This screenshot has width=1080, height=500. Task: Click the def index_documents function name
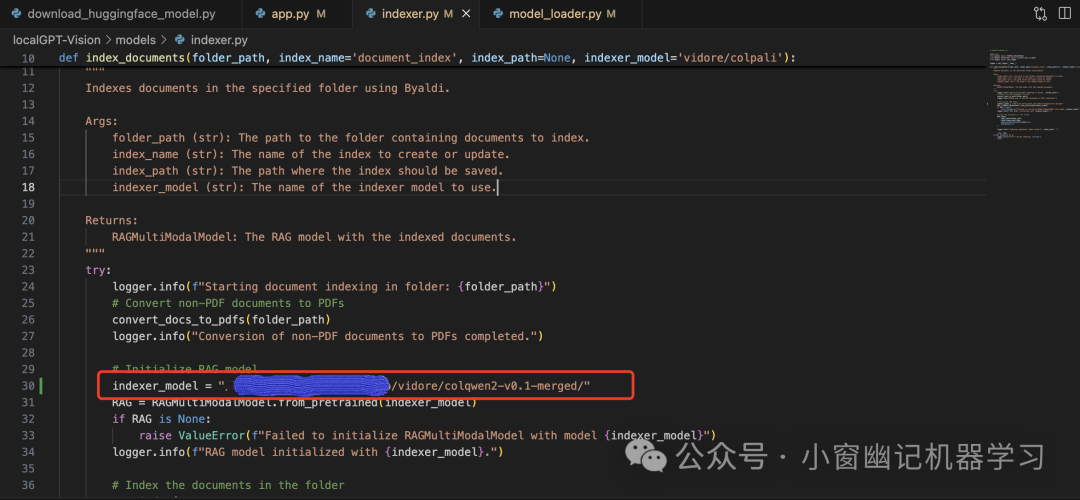pyautogui.click(x=136, y=58)
